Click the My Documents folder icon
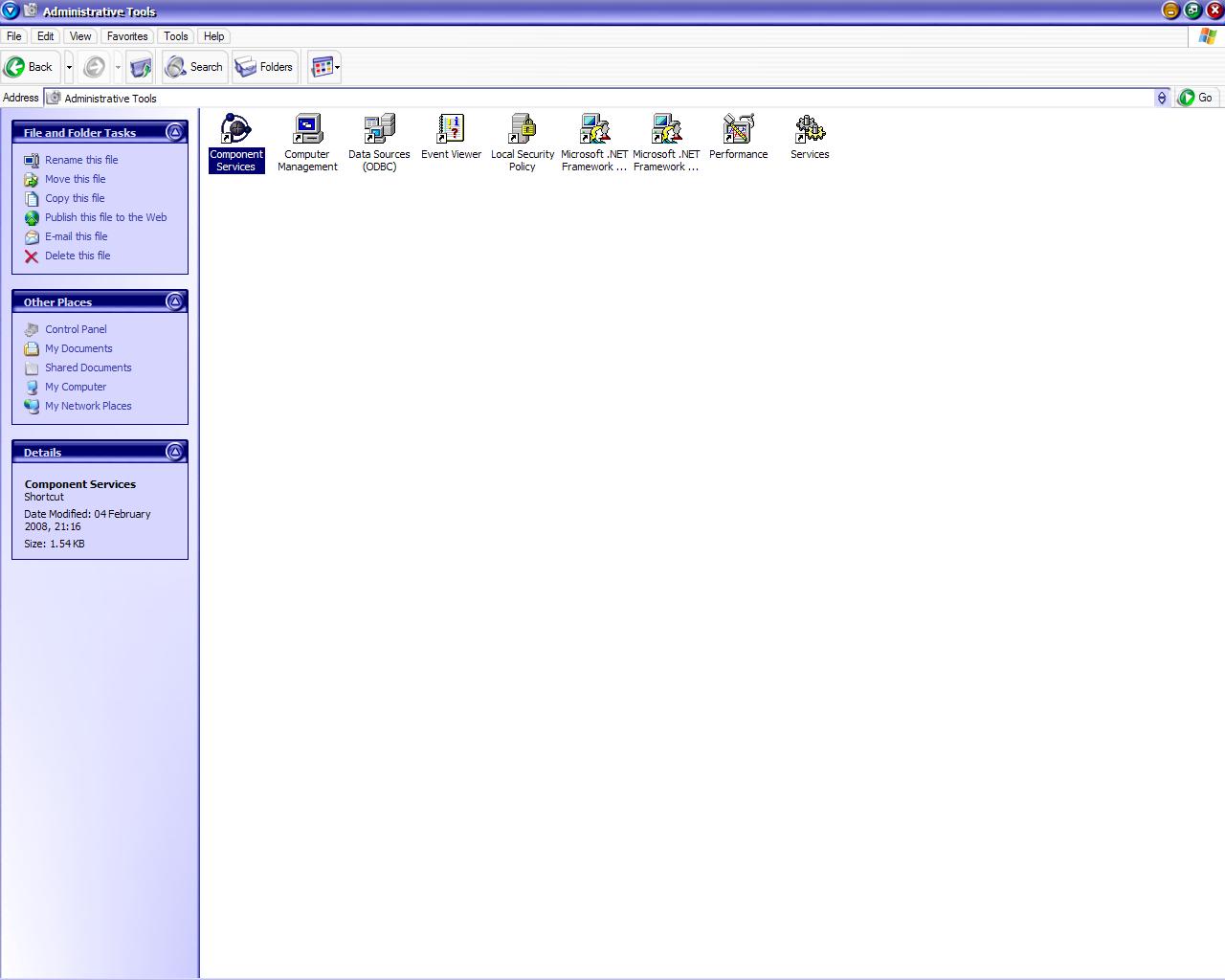 tap(32, 348)
